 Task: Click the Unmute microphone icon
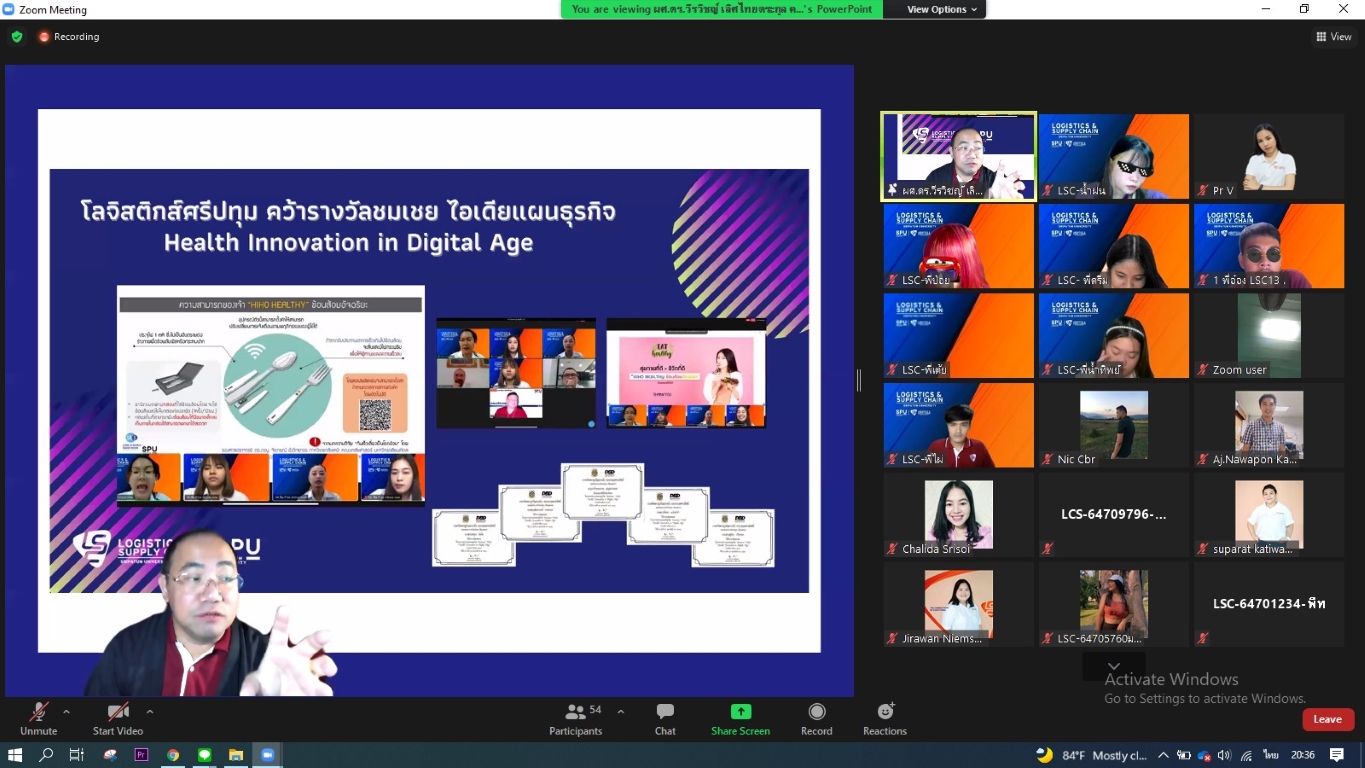[x=38, y=713]
